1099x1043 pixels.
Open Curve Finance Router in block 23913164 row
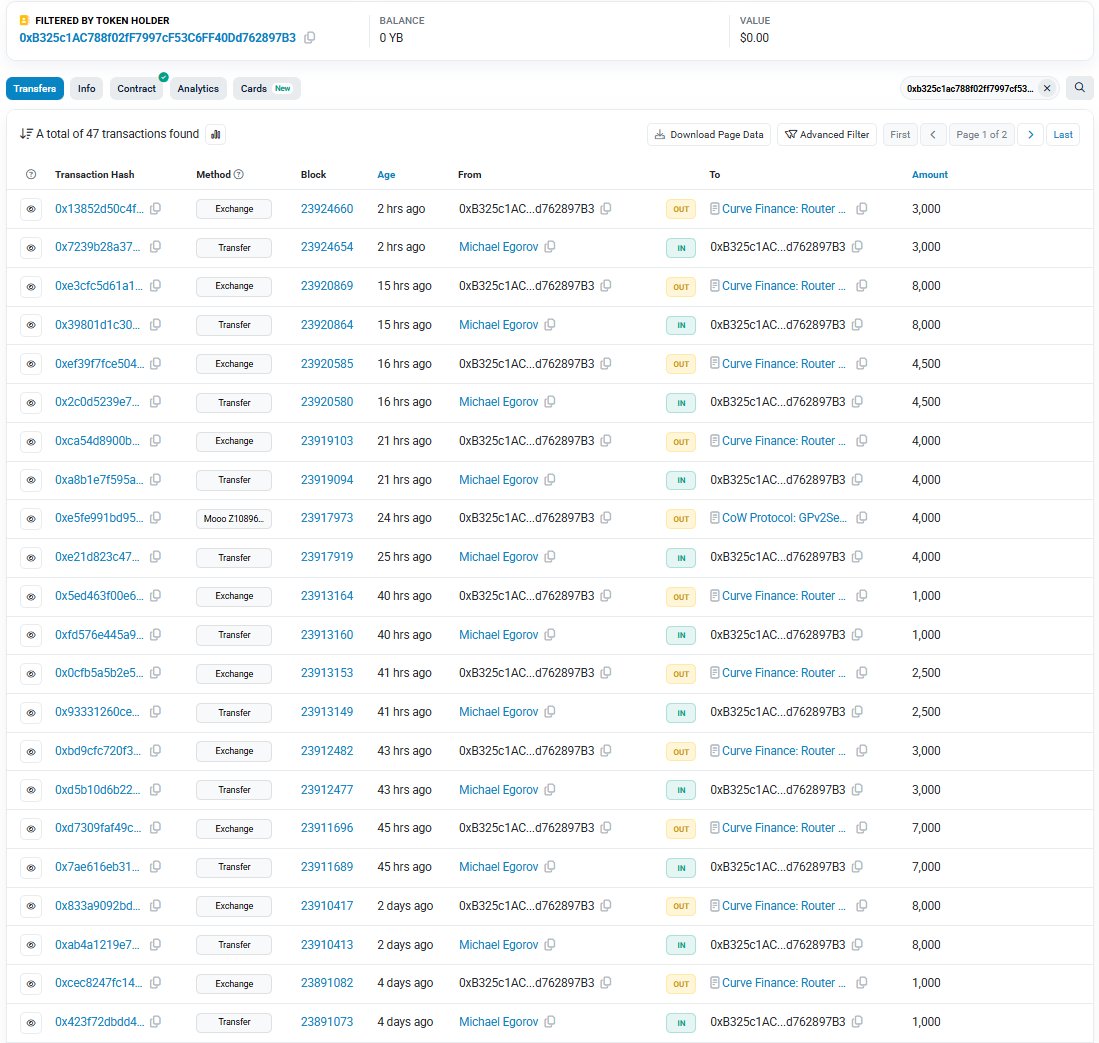(x=784, y=596)
